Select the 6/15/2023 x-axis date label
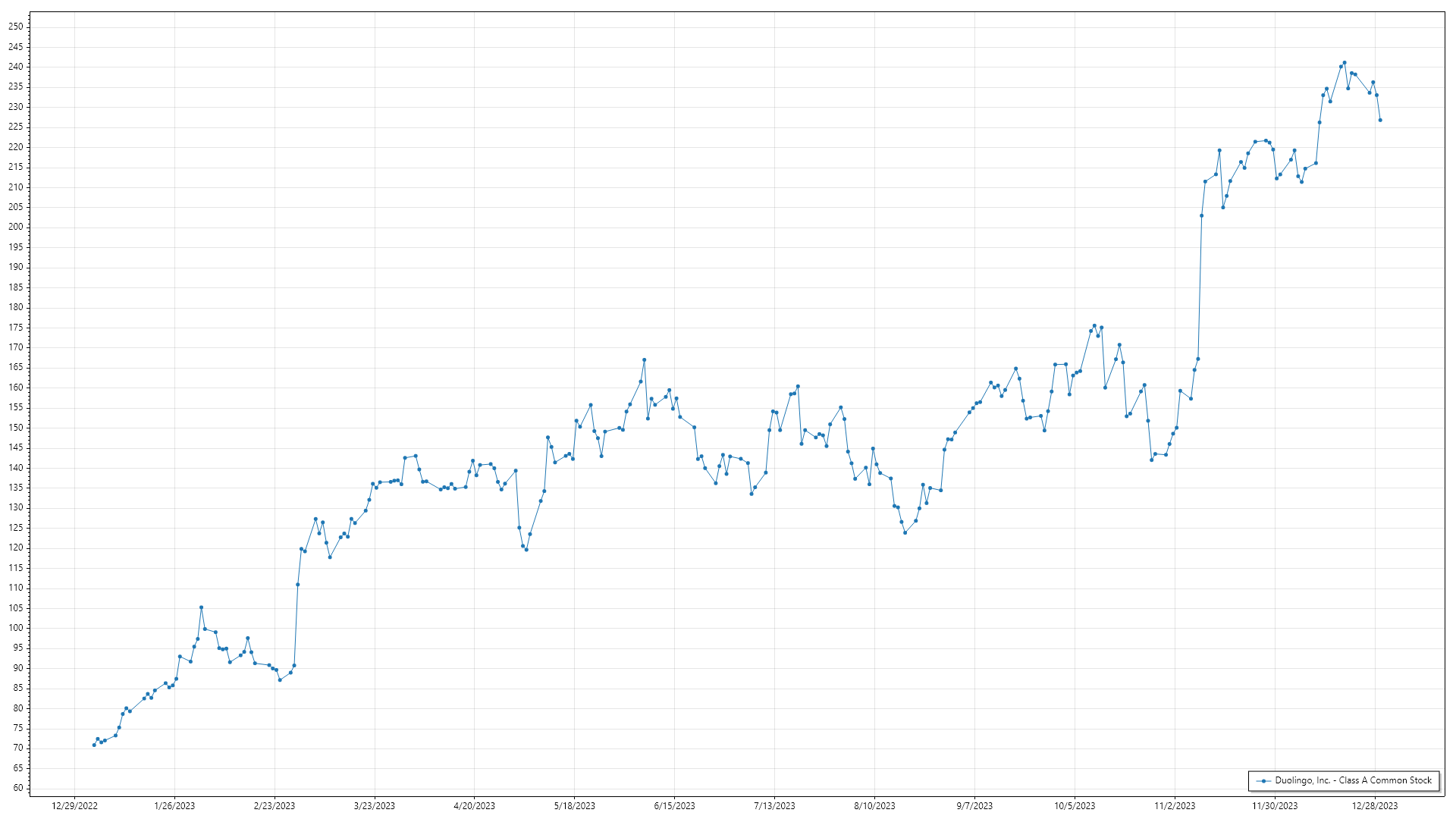 click(674, 806)
